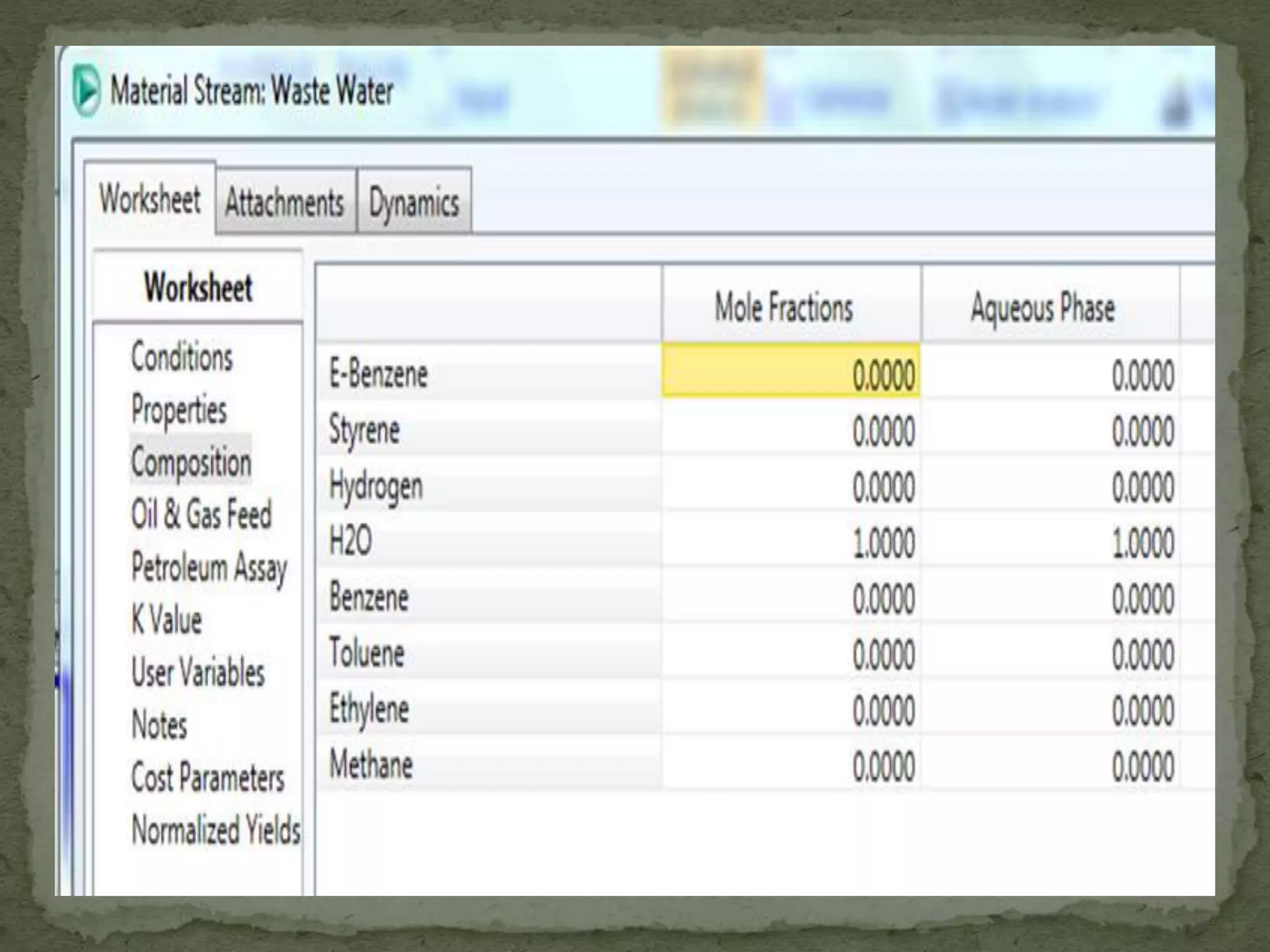Screen dimensions: 1270x952
Task: Click the Aqueous Phase column header
Action: [x=1043, y=307]
